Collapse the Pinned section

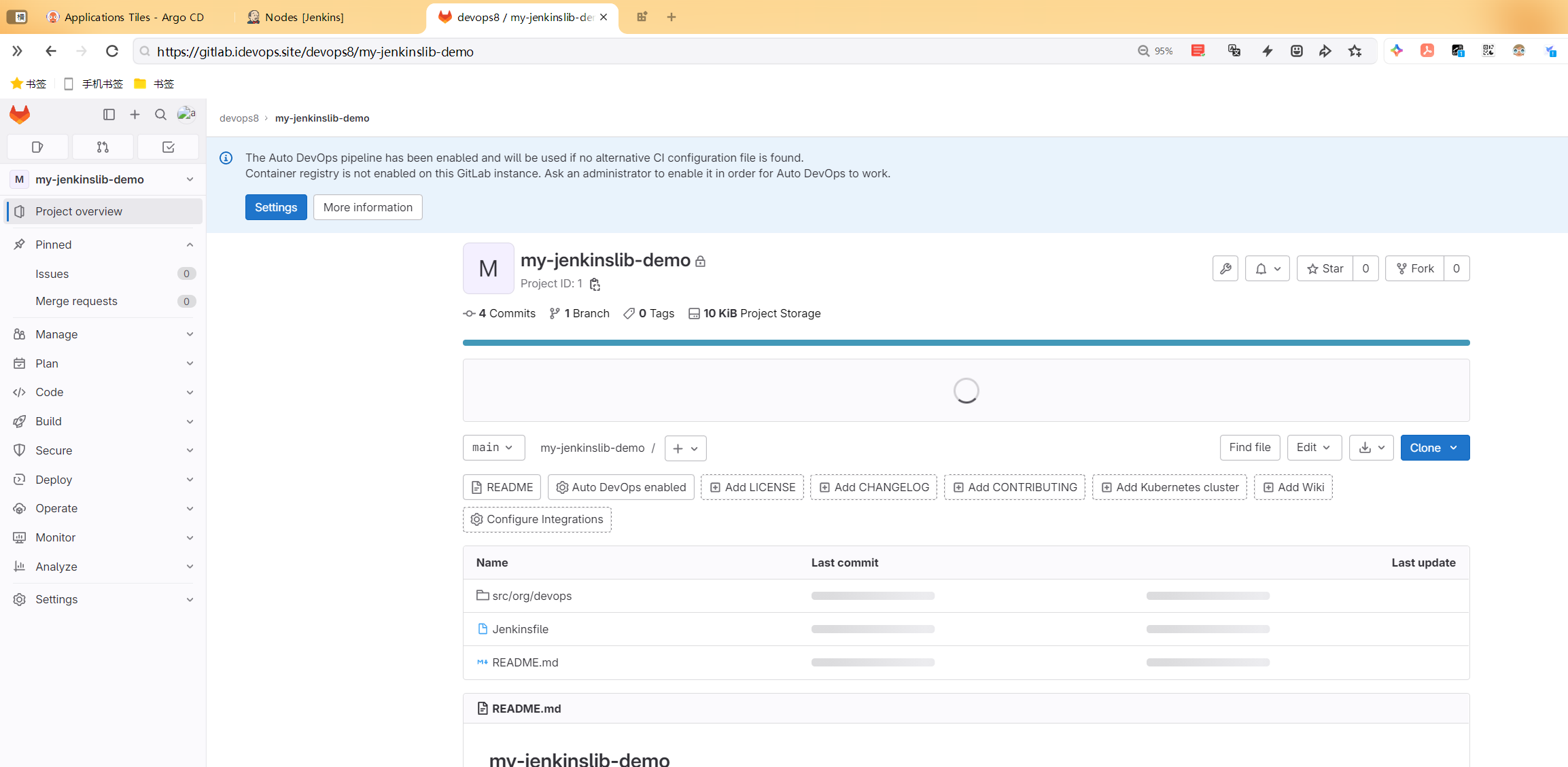point(103,245)
